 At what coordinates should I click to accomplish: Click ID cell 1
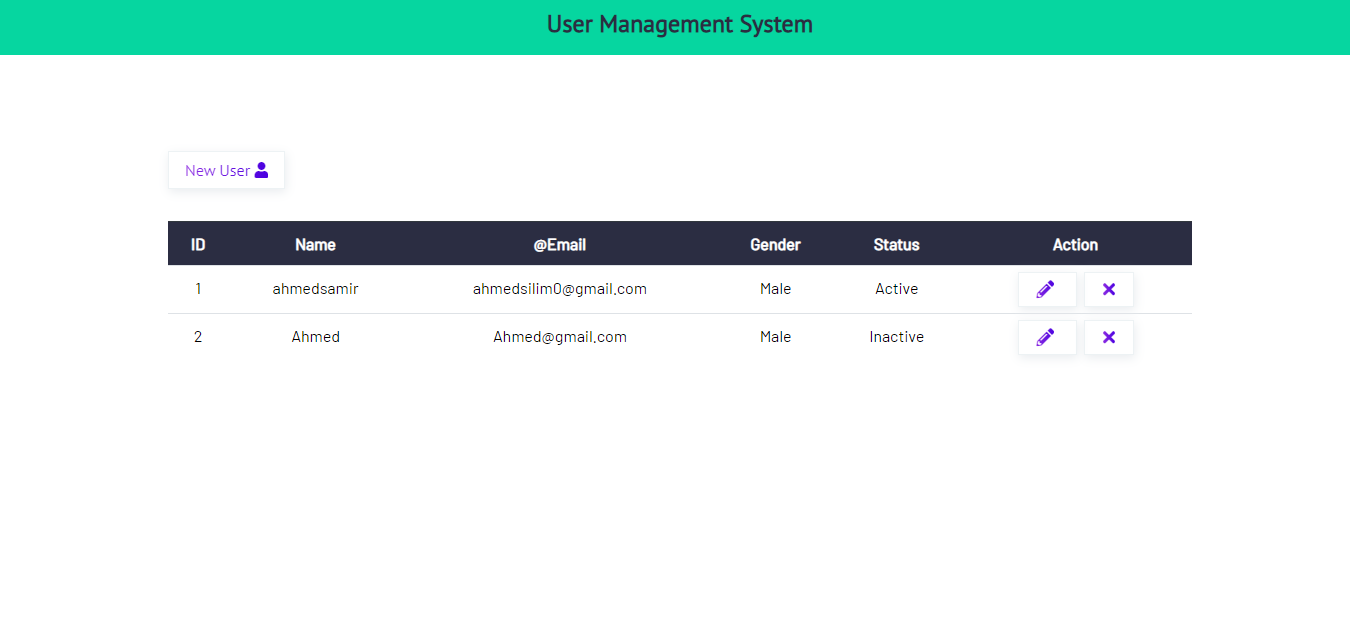click(198, 289)
